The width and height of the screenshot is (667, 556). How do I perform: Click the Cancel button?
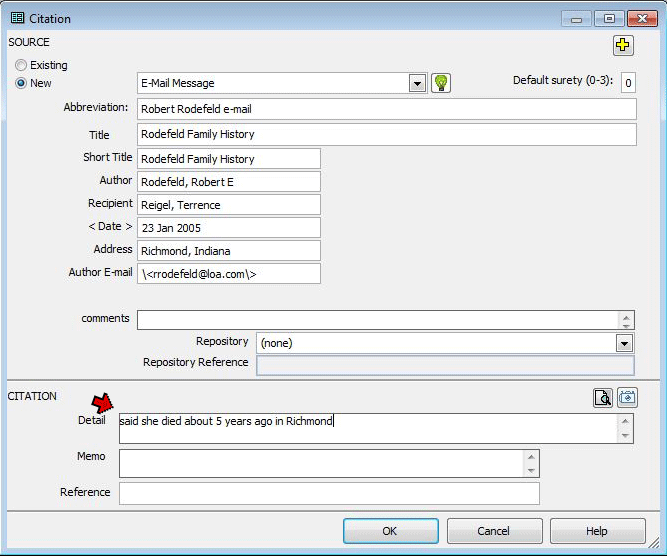coord(494,531)
